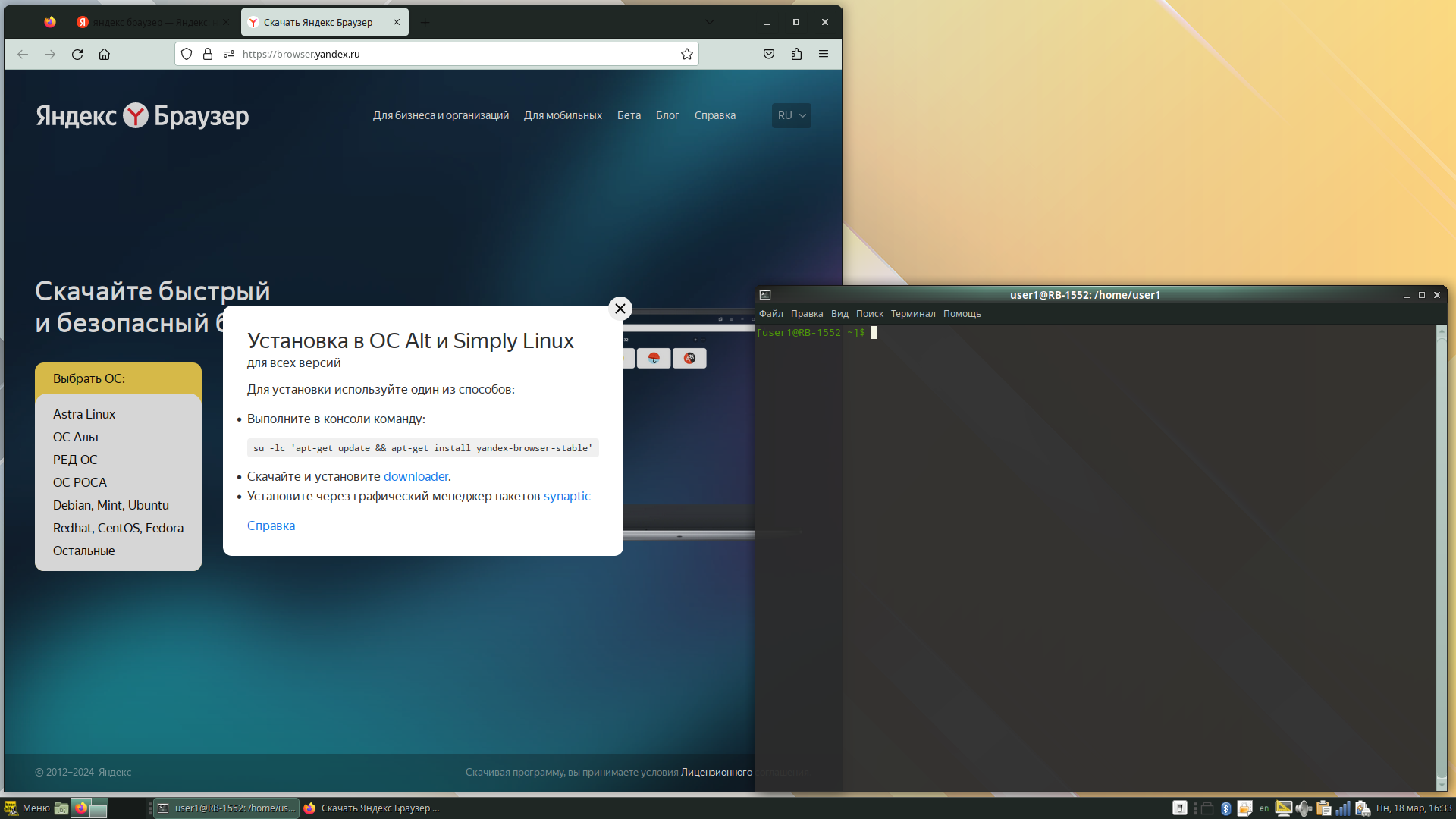
Task: Open the system 'Меню' button
Action: [x=27, y=808]
